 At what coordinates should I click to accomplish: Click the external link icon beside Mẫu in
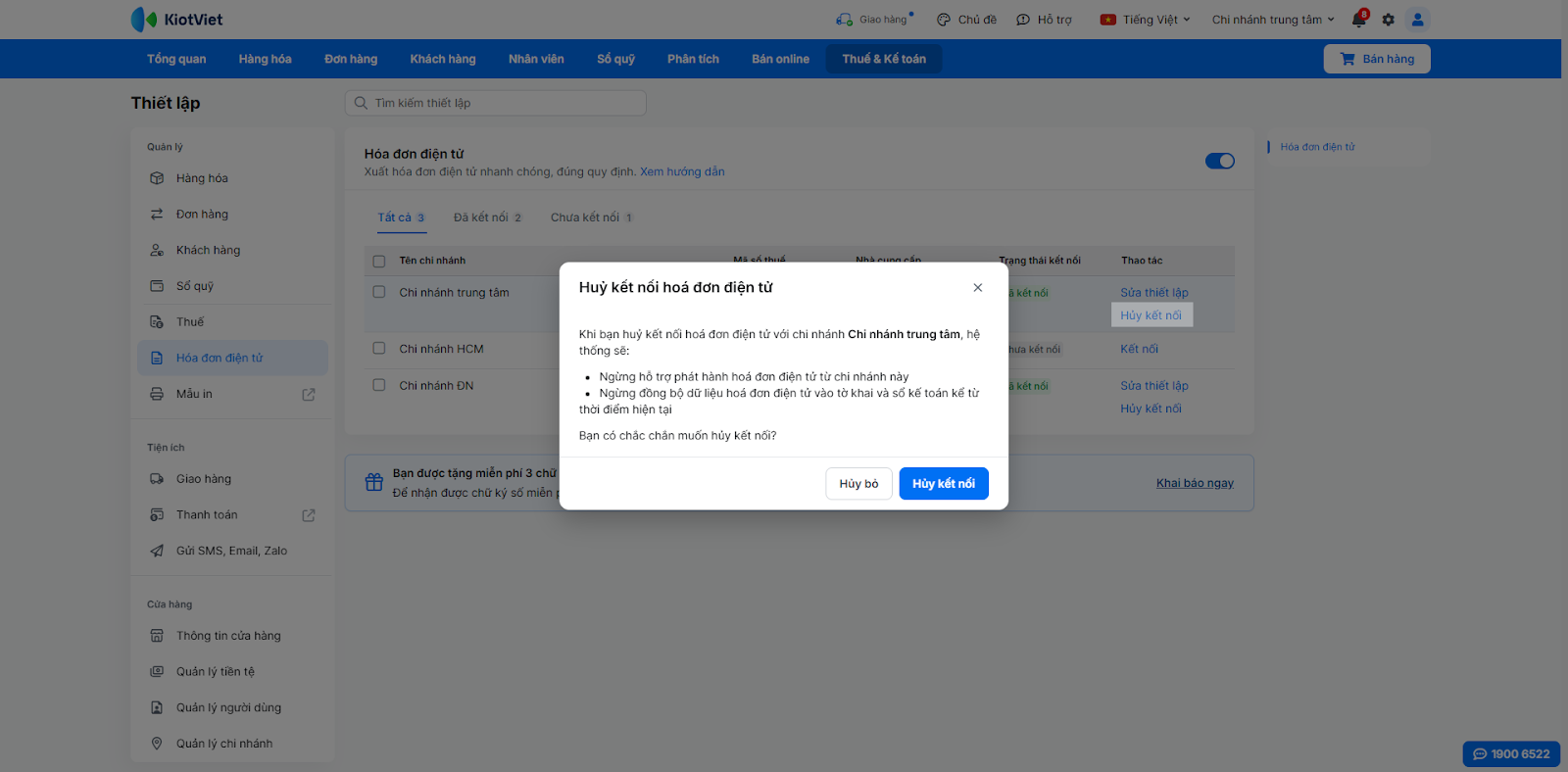point(309,395)
